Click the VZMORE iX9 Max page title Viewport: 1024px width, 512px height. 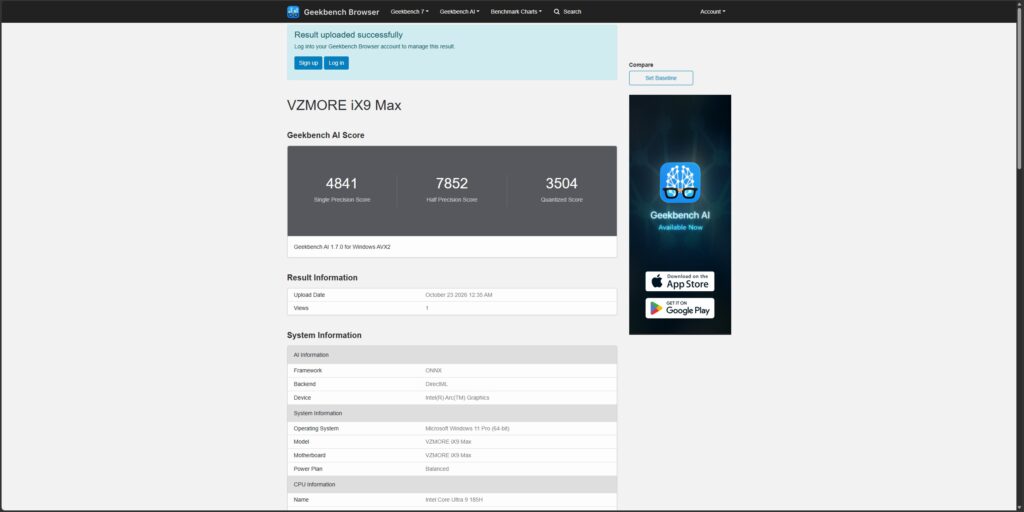point(344,105)
